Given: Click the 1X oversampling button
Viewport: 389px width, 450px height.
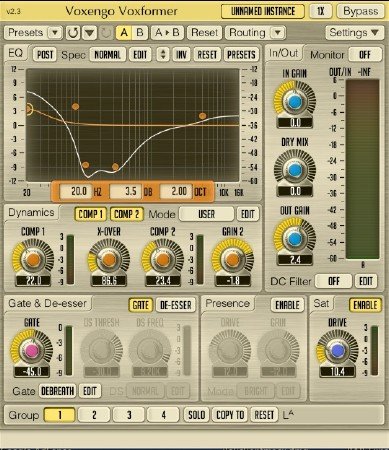Looking at the screenshot, I should point(320,11).
